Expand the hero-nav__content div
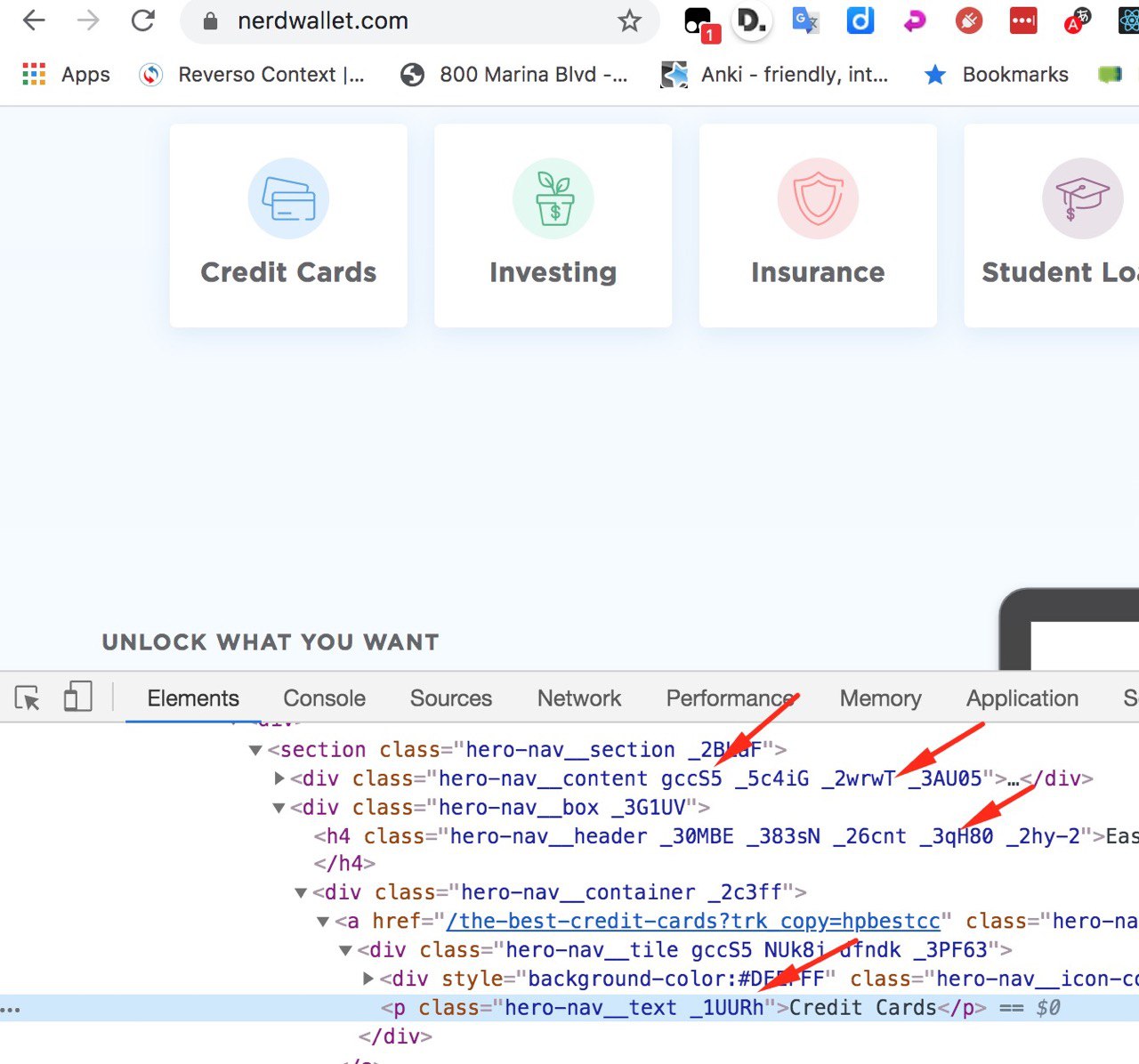 pos(279,778)
